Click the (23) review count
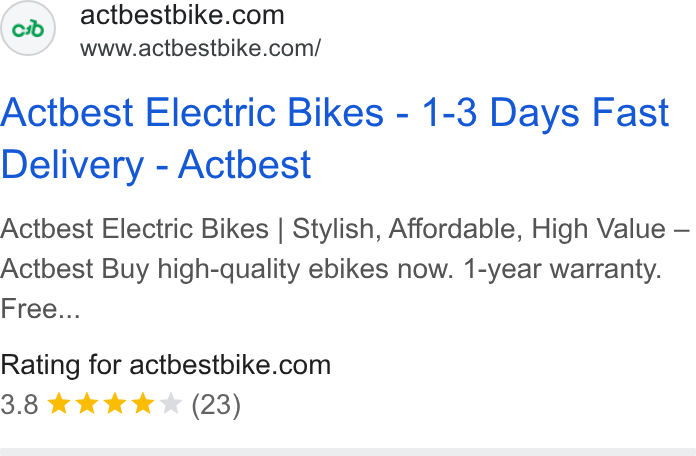696x456 pixels. click(216, 405)
